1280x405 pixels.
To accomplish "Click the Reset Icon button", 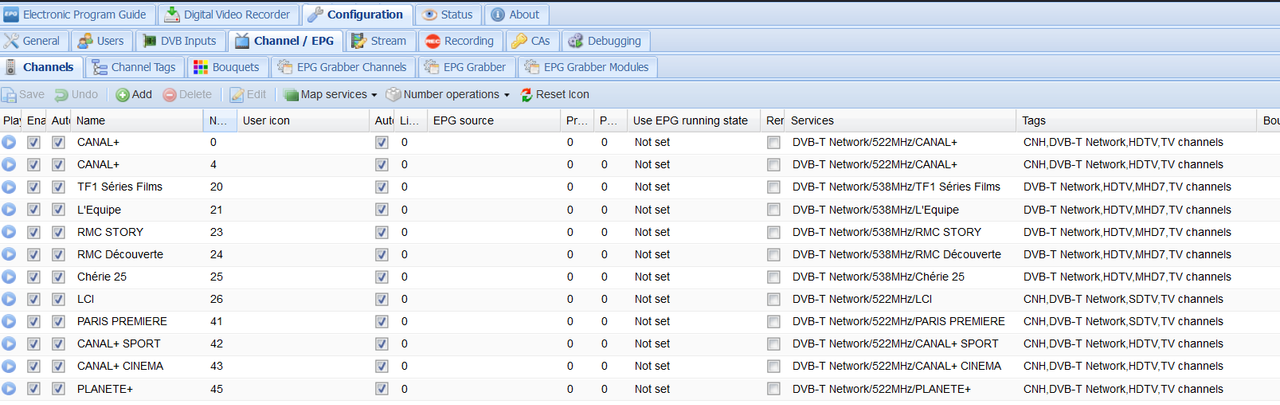I will tap(555, 94).
